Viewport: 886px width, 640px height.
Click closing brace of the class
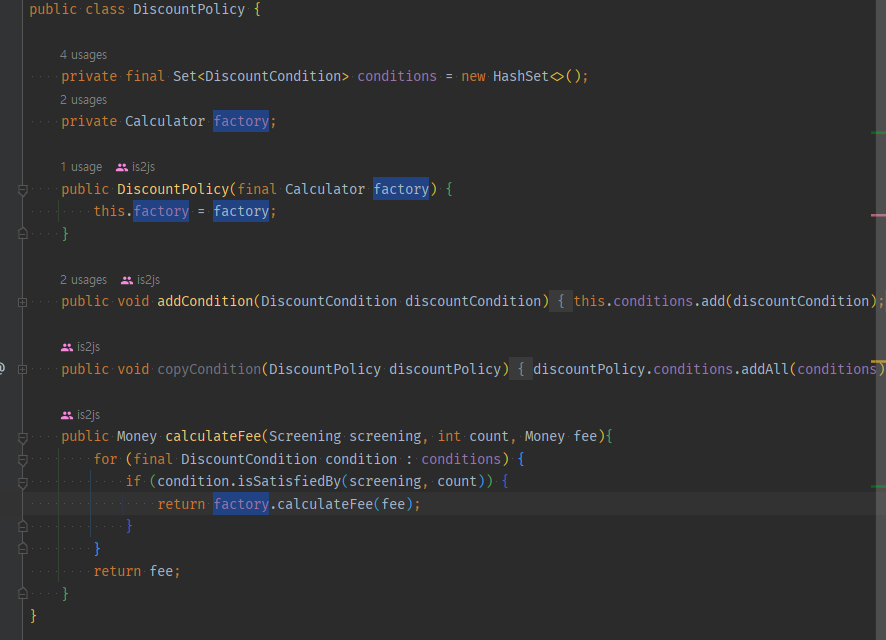click(33, 615)
